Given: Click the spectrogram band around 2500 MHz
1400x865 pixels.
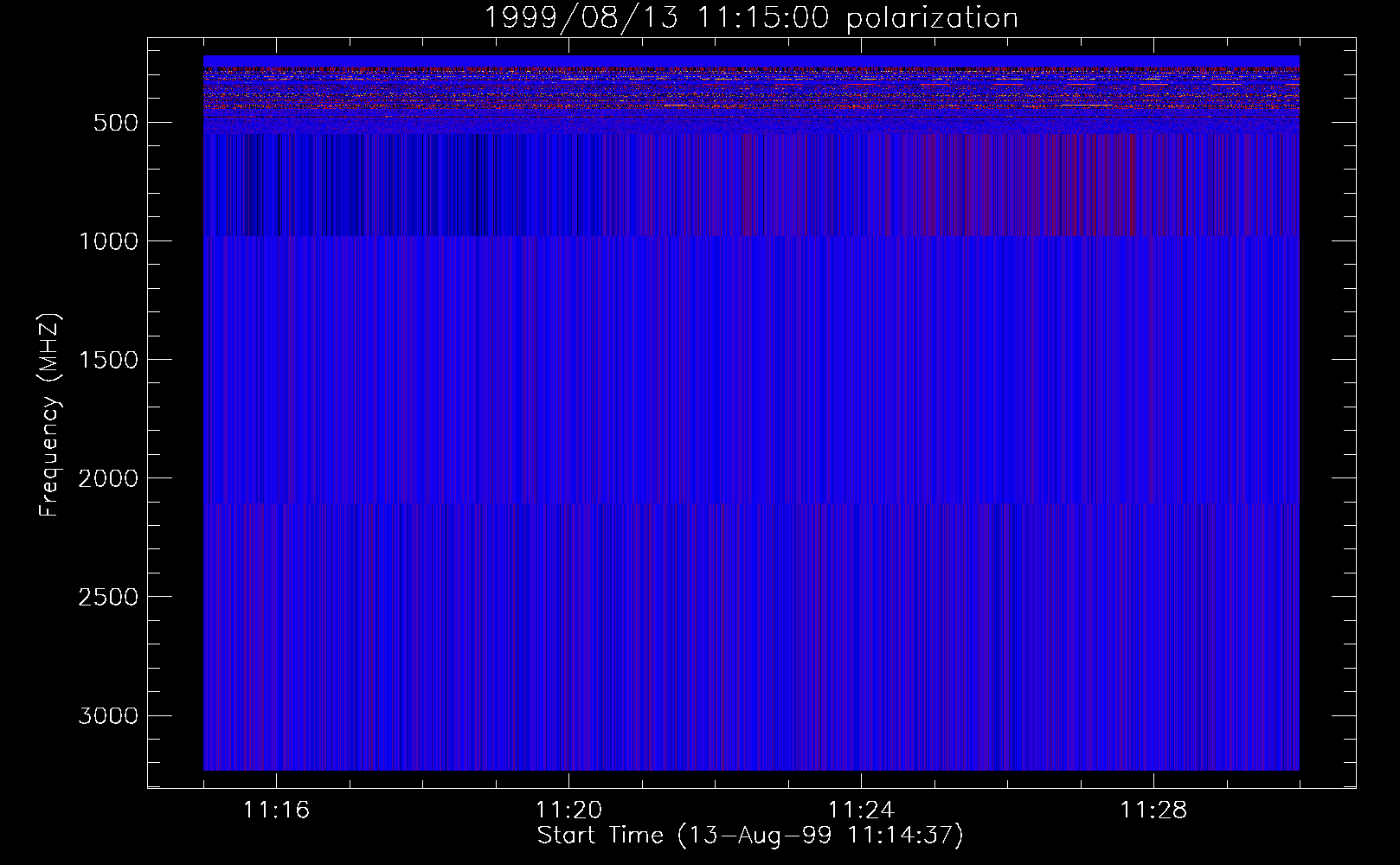Looking at the screenshot, I should point(751,597).
